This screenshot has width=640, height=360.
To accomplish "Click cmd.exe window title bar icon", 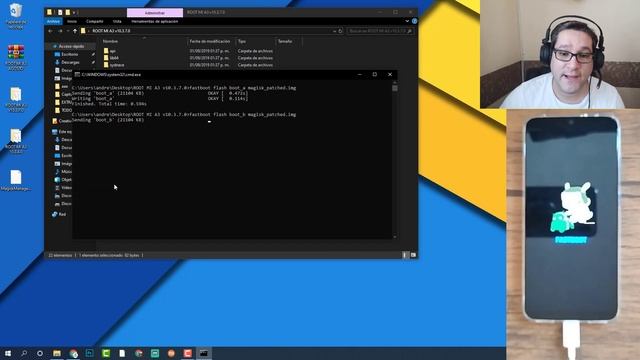I will point(77,75).
